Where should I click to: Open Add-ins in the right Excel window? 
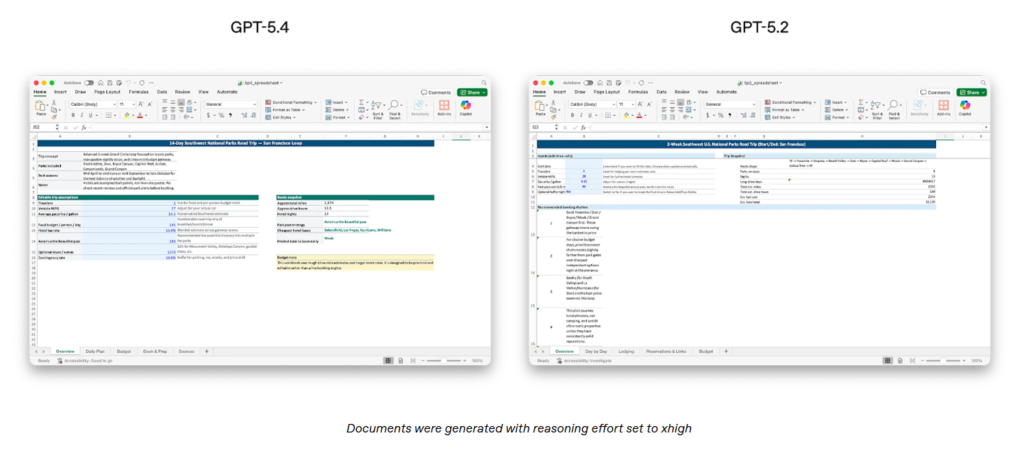[x=943, y=107]
